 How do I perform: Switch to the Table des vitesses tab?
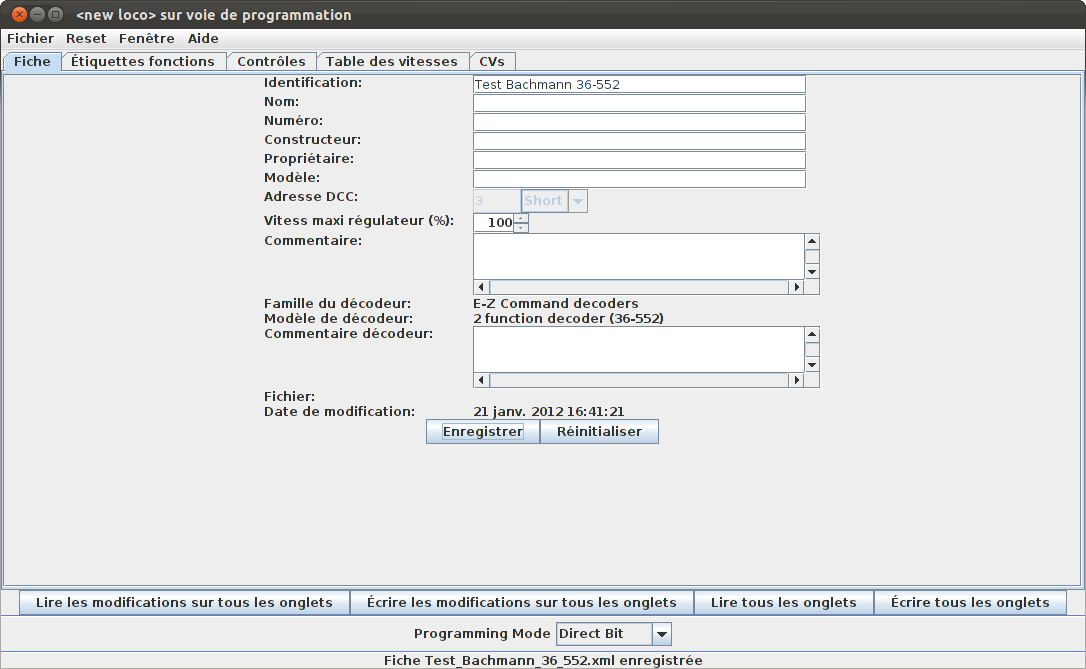(x=392, y=62)
